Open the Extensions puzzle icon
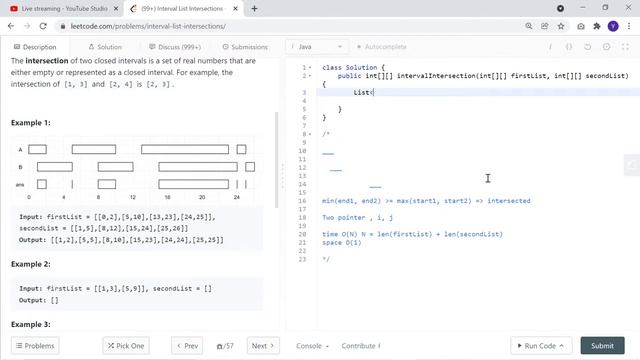Image resolution: width=640 pixels, height=360 pixels. point(597,26)
